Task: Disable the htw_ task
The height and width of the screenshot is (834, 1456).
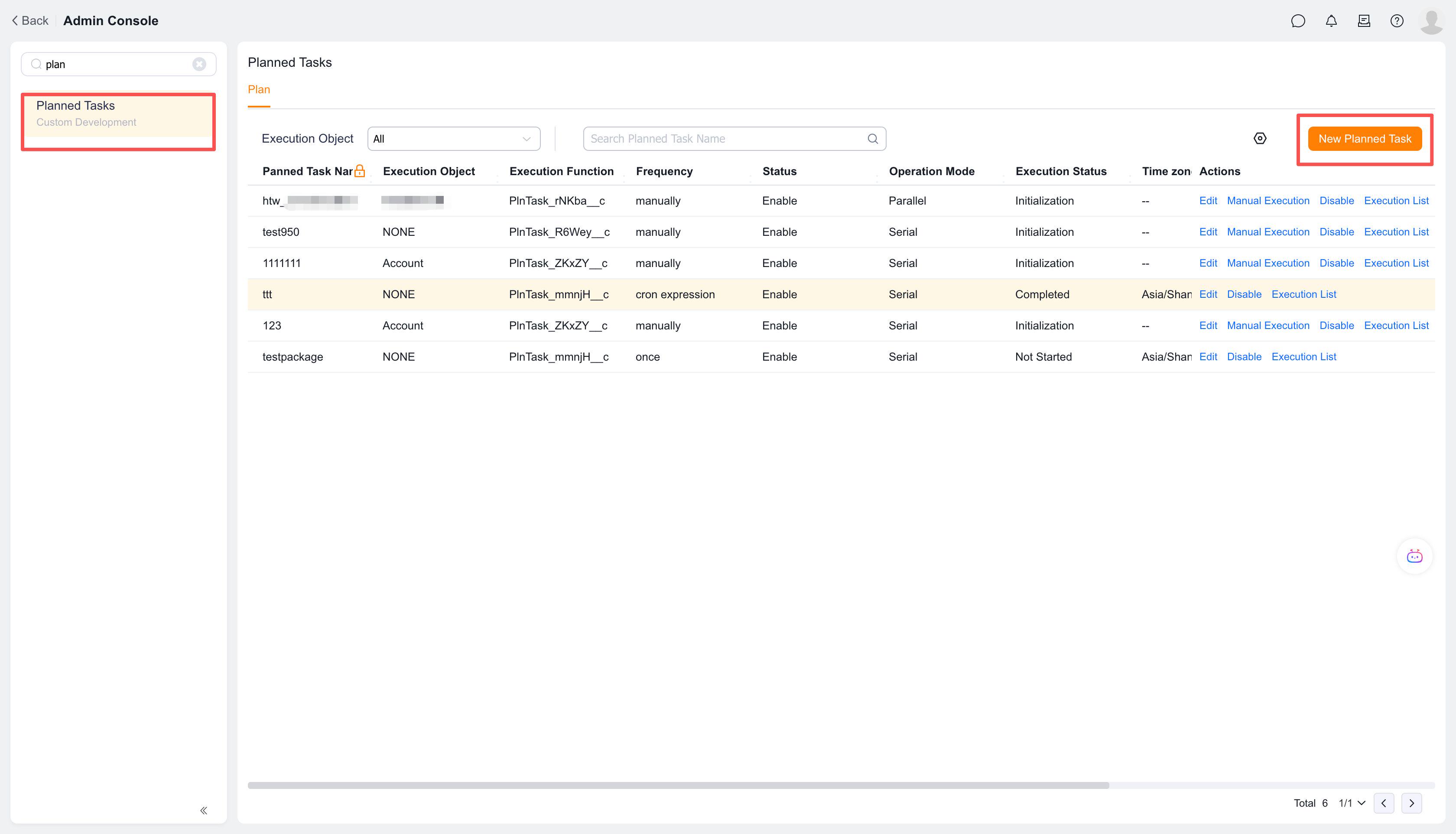Action: [1337, 200]
